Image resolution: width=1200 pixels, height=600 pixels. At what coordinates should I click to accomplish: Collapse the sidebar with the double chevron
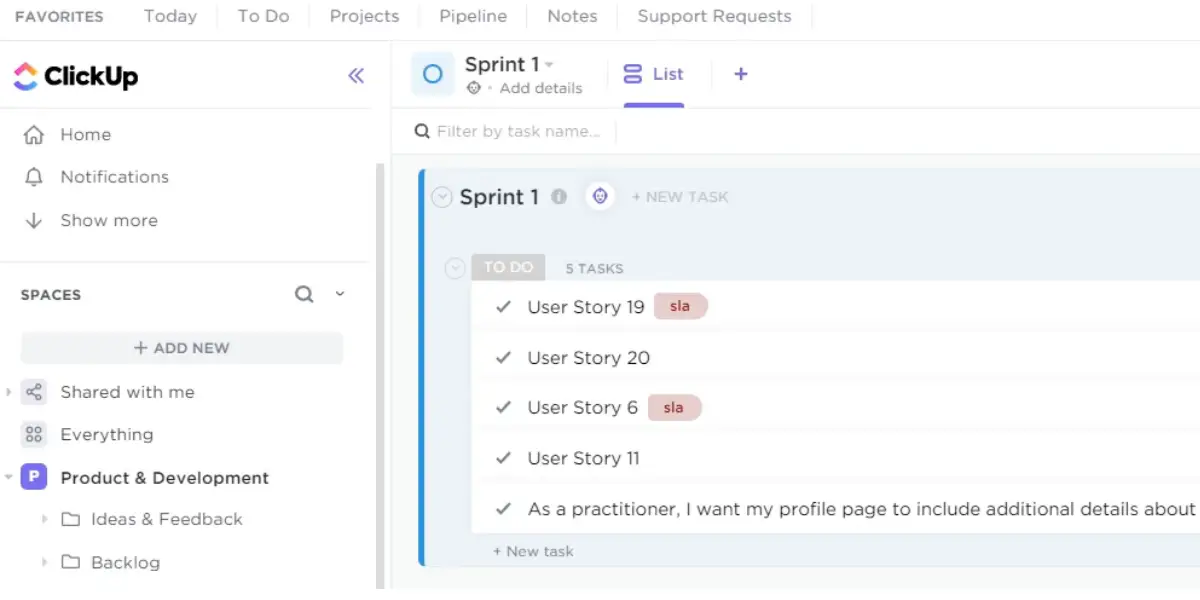[x=356, y=76]
